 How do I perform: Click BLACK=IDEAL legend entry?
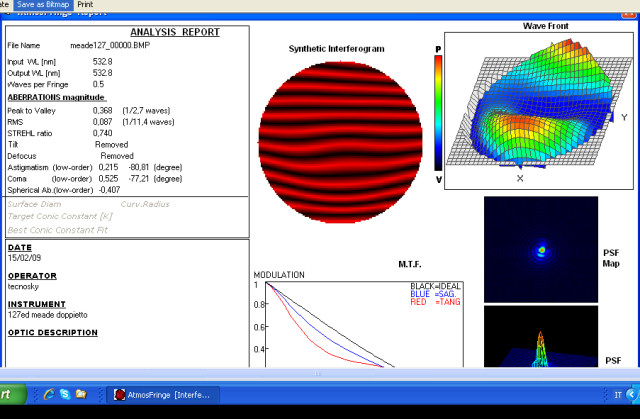pyautogui.click(x=436, y=286)
